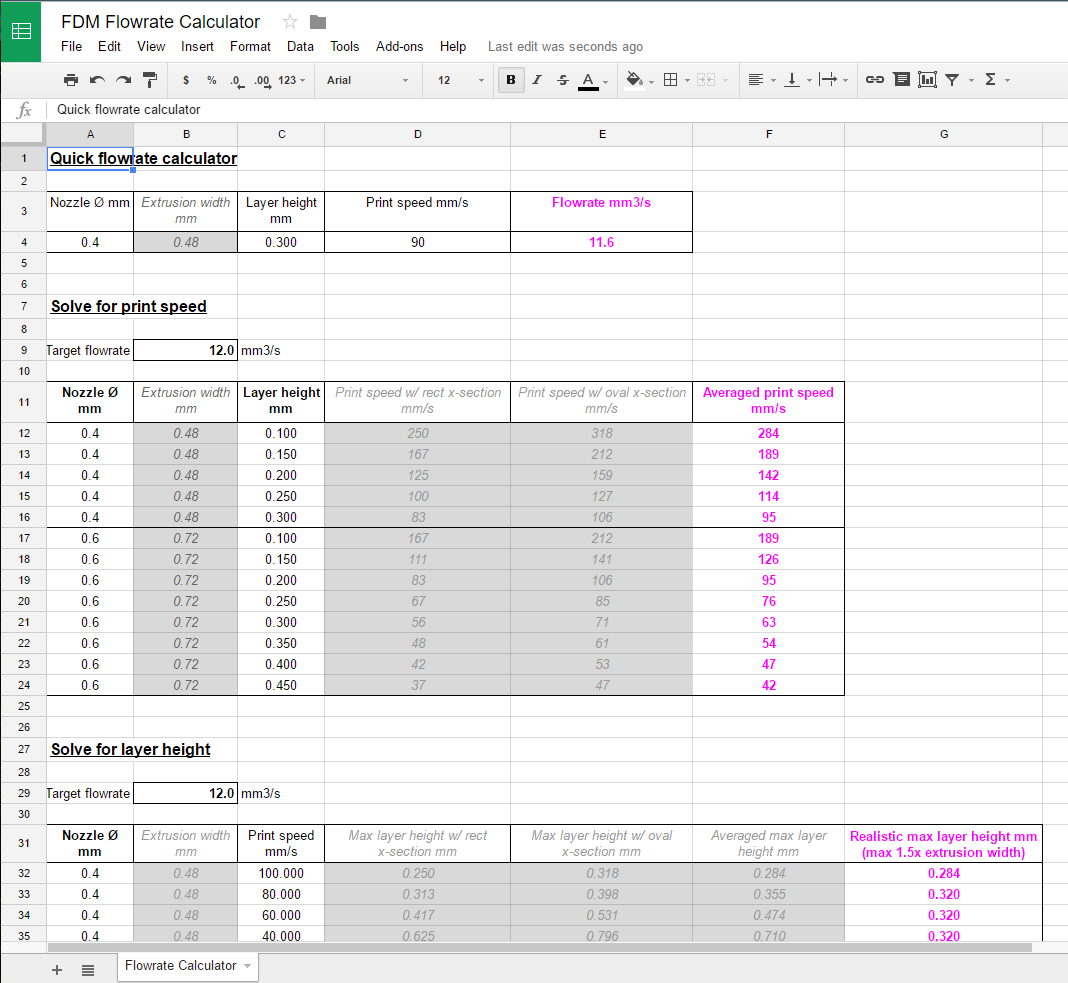Select Print speed 90 cell
The width and height of the screenshot is (1068, 983).
(418, 243)
